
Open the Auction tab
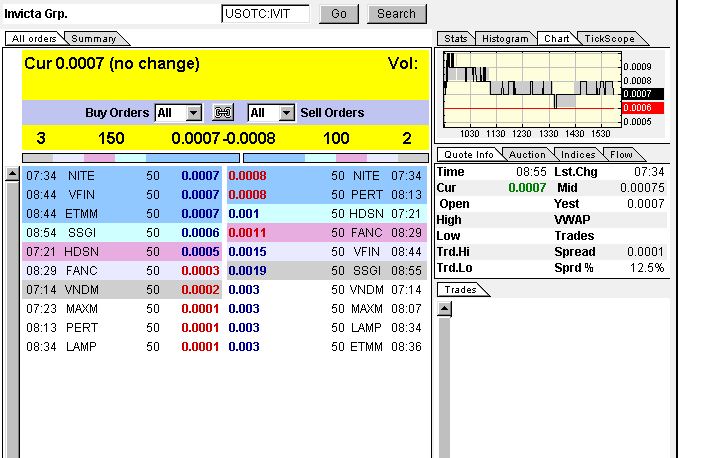point(527,155)
